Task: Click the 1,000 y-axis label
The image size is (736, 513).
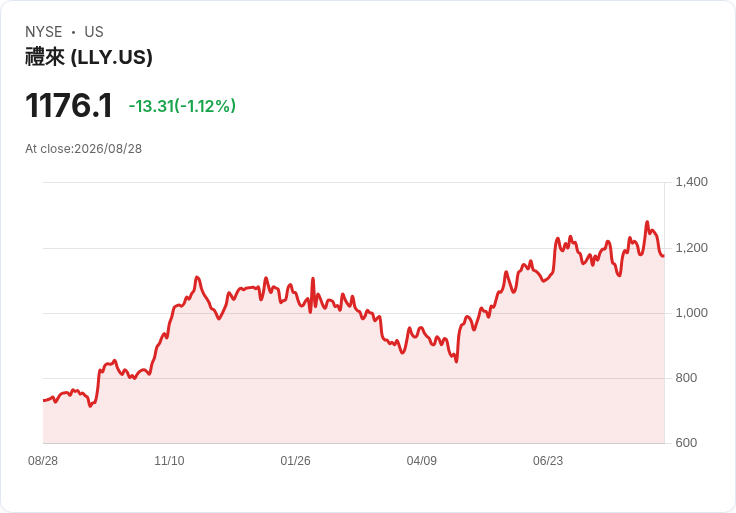Action: 691,313
